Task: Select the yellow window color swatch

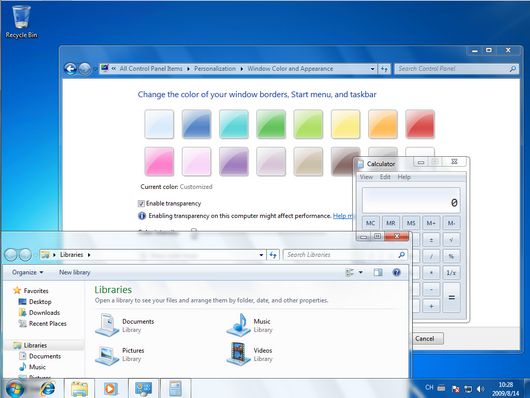Action: pyautogui.click(x=345, y=124)
